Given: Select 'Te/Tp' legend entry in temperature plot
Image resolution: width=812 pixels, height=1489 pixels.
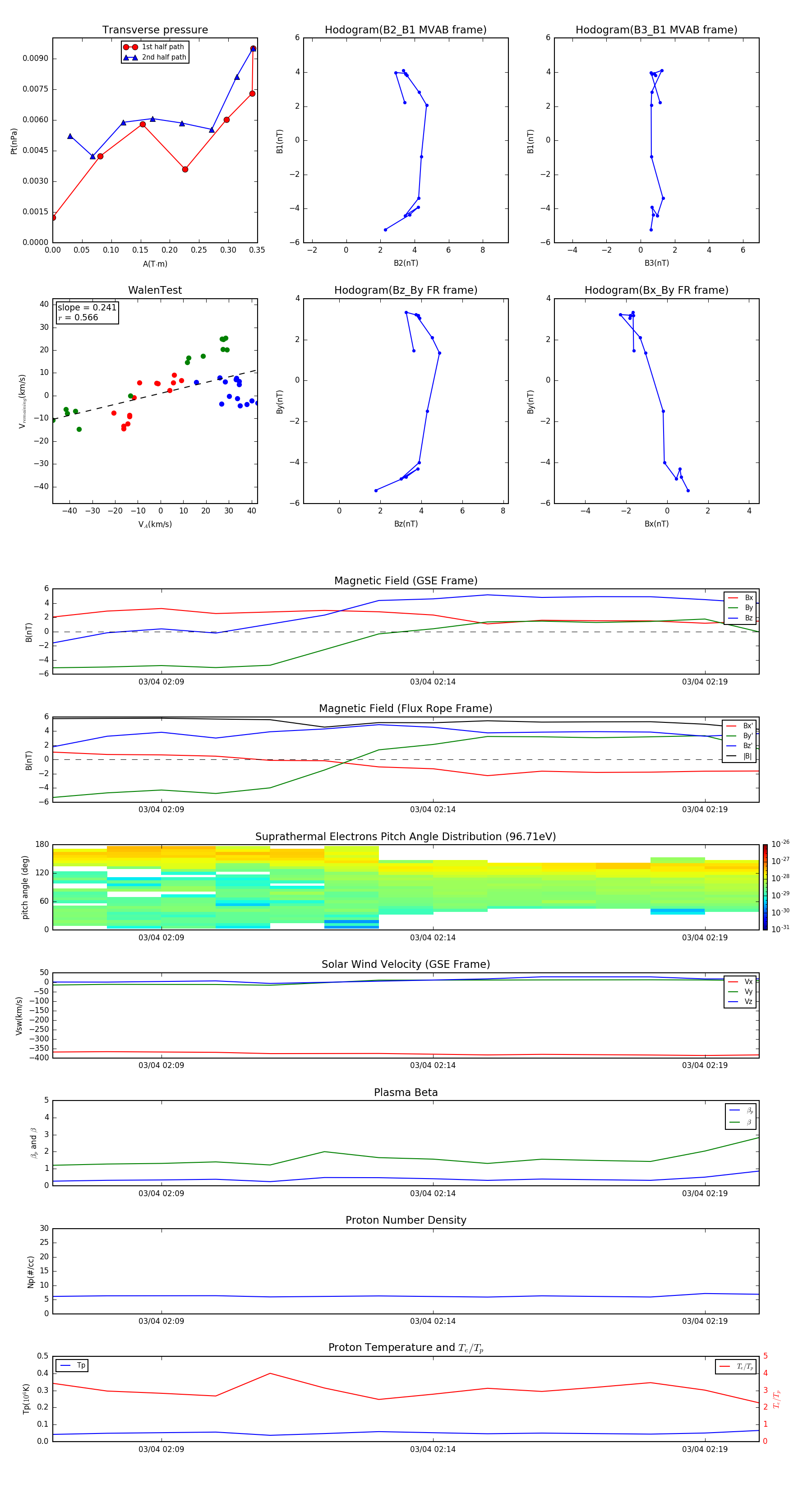Looking at the screenshot, I should tap(736, 1366).
